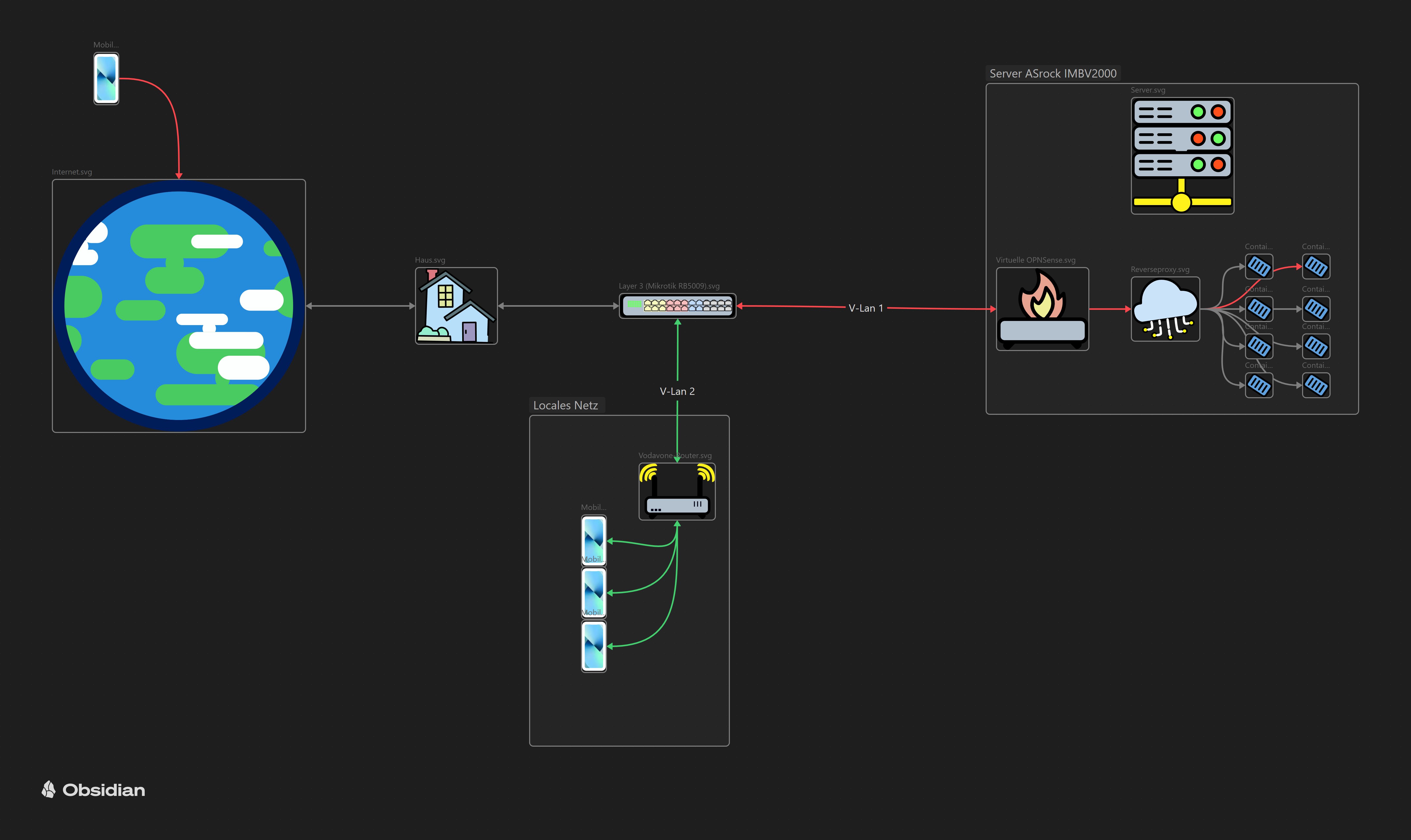Select third container in the far right column

point(1316,346)
